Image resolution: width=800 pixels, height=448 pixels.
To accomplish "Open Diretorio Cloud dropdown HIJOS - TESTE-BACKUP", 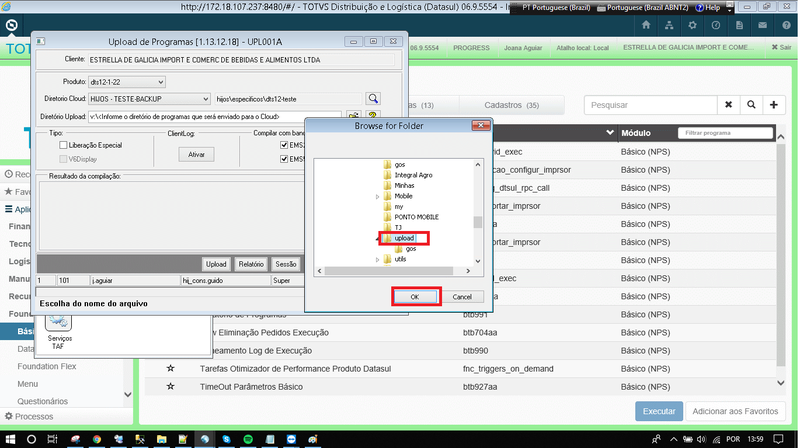I will pyautogui.click(x=149, y=99).
